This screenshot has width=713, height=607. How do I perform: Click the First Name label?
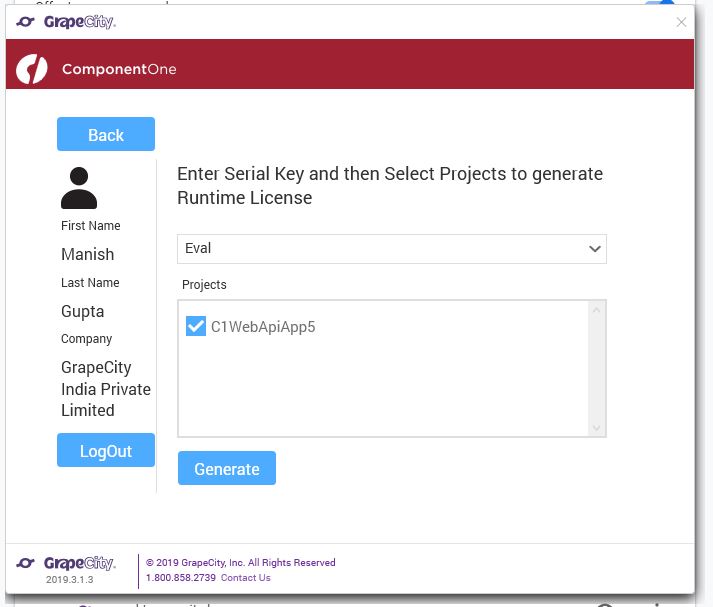coord(91,226)
